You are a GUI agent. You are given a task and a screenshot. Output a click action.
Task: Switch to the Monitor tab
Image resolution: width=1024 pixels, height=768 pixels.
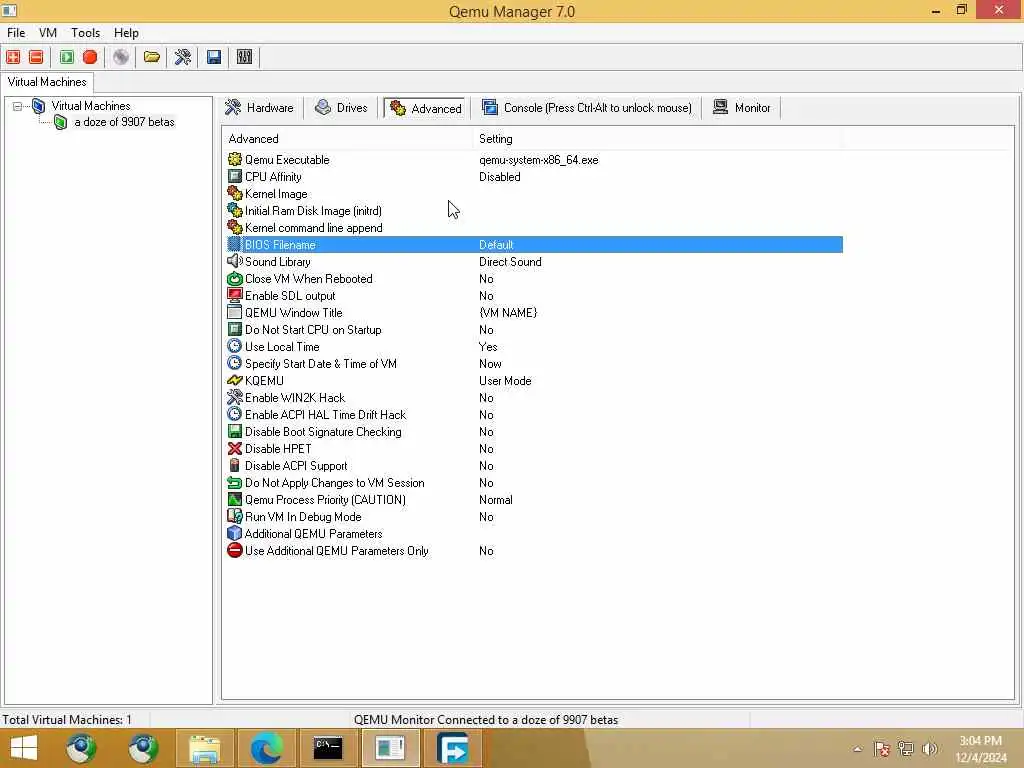[741, 108]
